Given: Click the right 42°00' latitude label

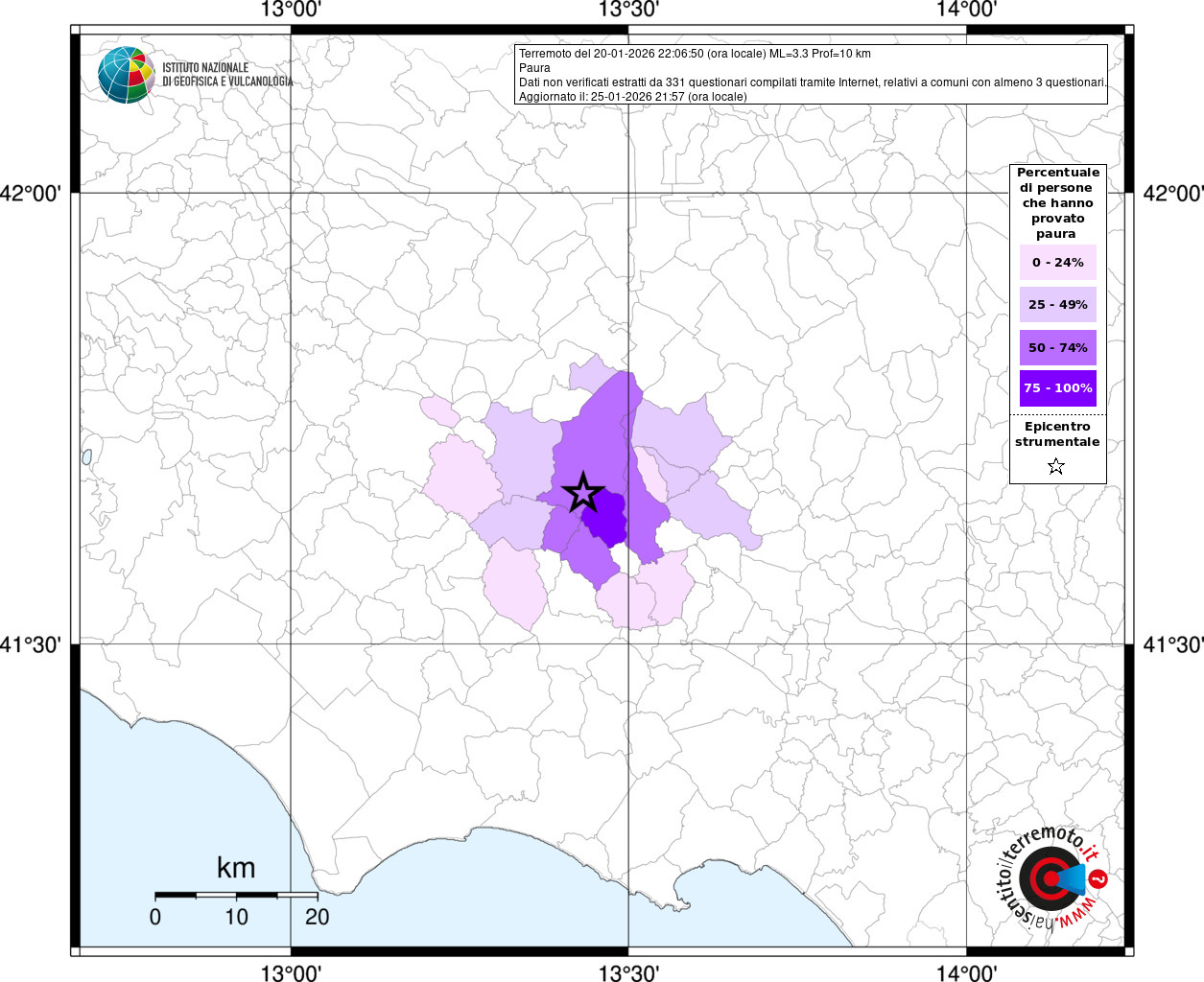Looking at the screenshot, I should pos(1173,194).
